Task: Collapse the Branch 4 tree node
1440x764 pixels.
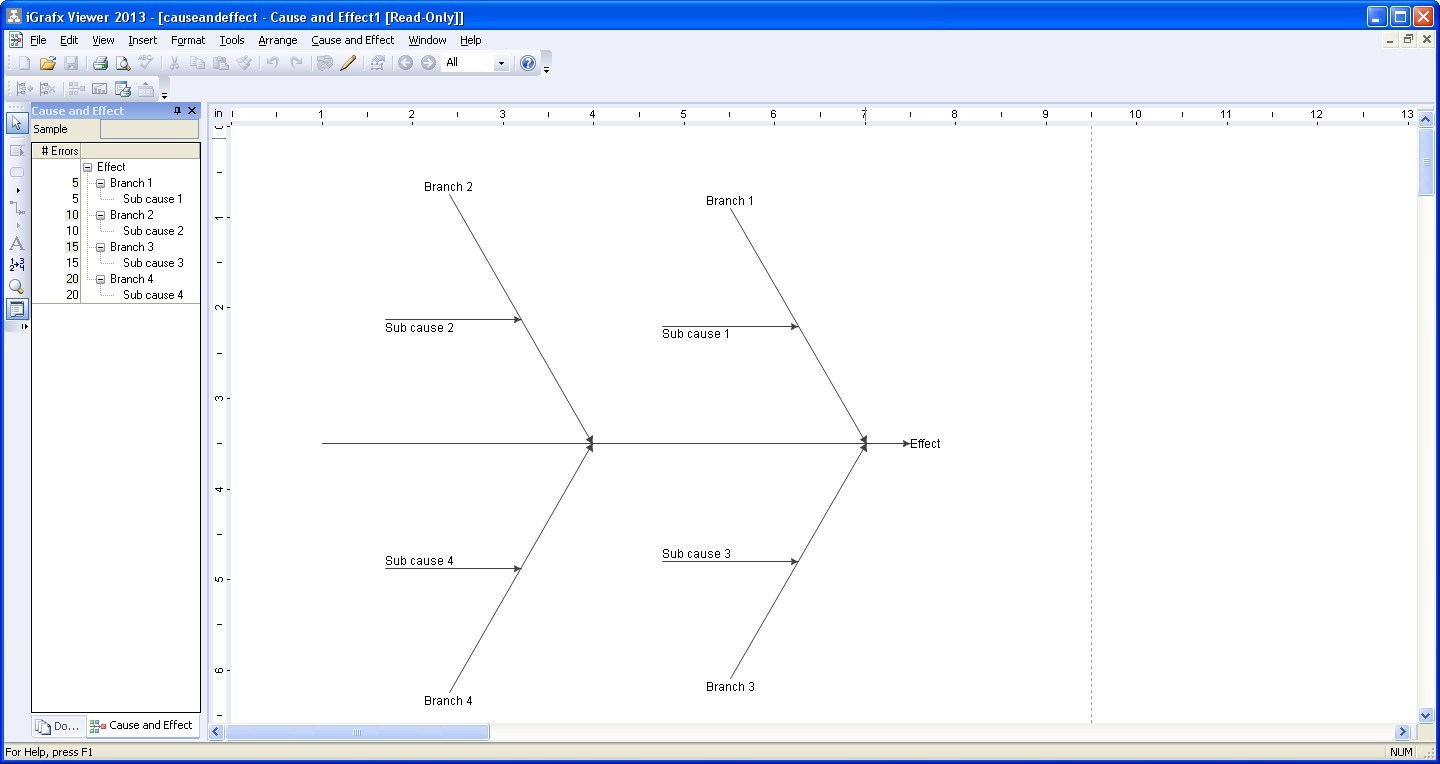Action: click(100, 279)
